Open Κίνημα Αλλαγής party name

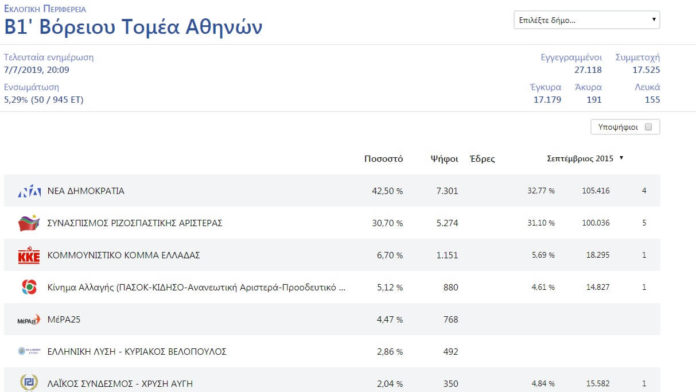coord(196,288)
